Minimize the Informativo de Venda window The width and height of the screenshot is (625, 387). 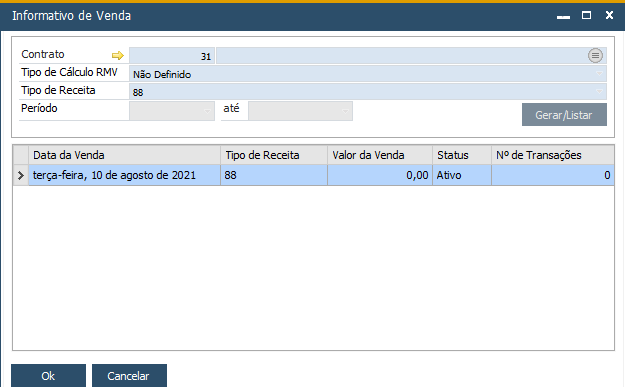(563, 16)
